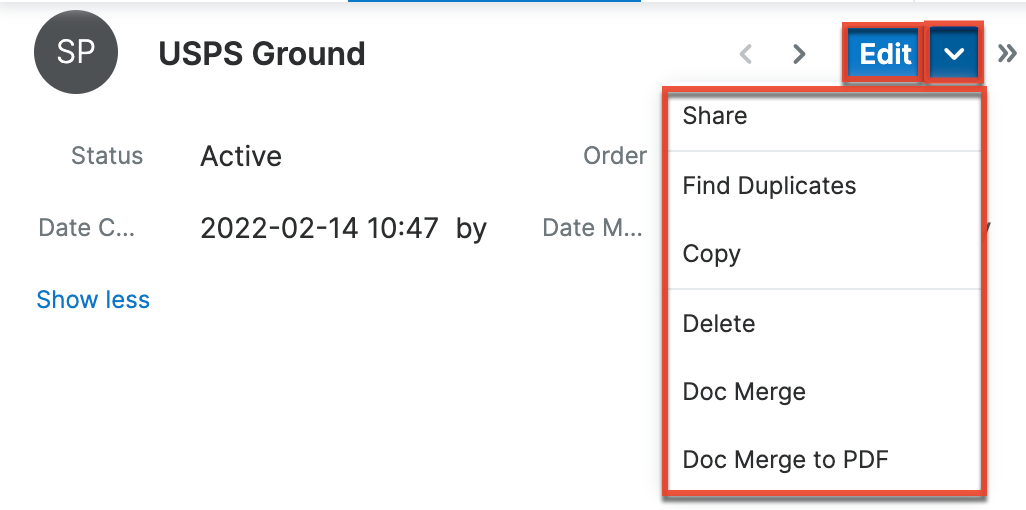Collapse details with Show less link
Image resolution: width=1026 pixels, height=510 pixels.
(93, 300)
